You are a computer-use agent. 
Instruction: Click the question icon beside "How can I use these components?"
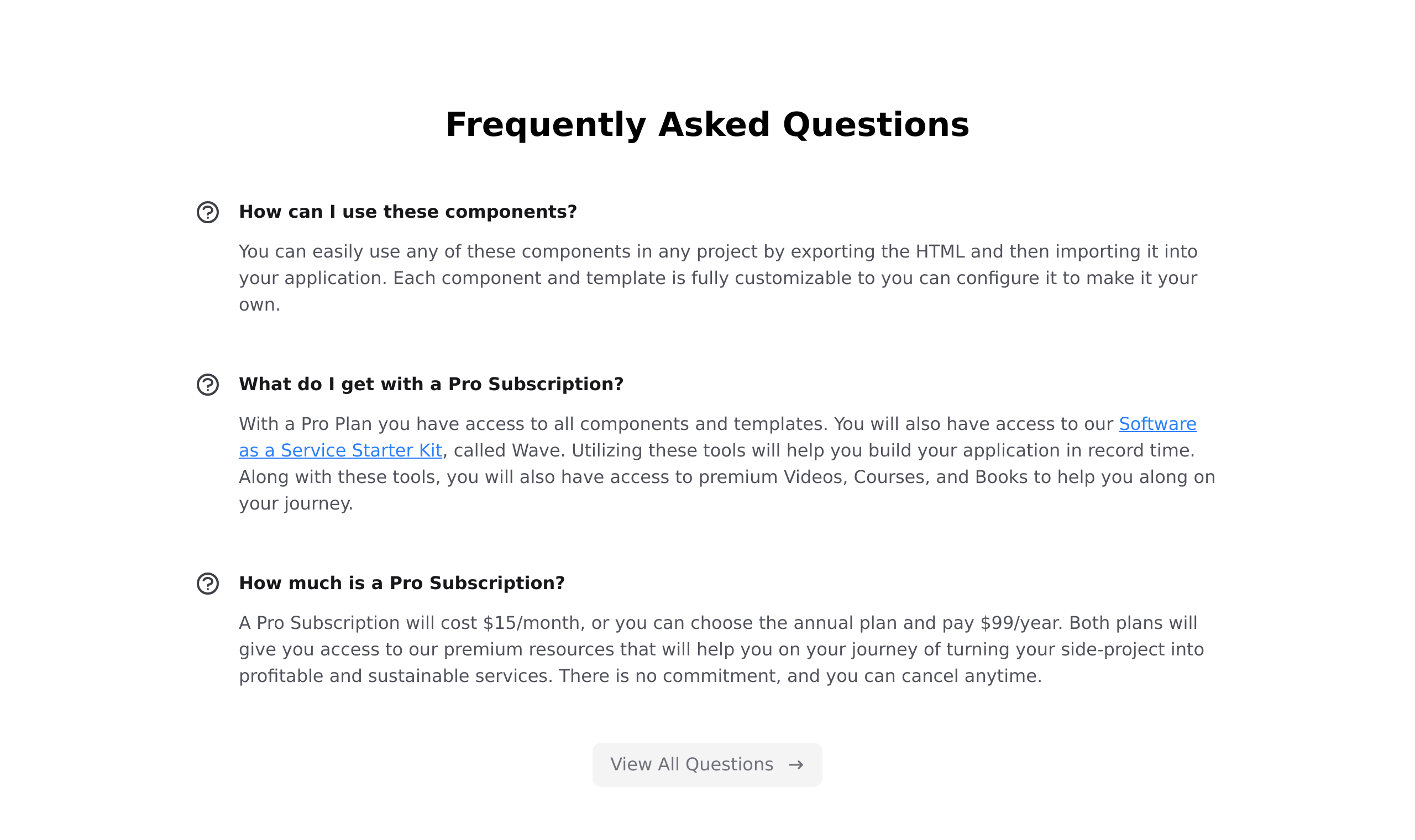click(x=208, y=212)
